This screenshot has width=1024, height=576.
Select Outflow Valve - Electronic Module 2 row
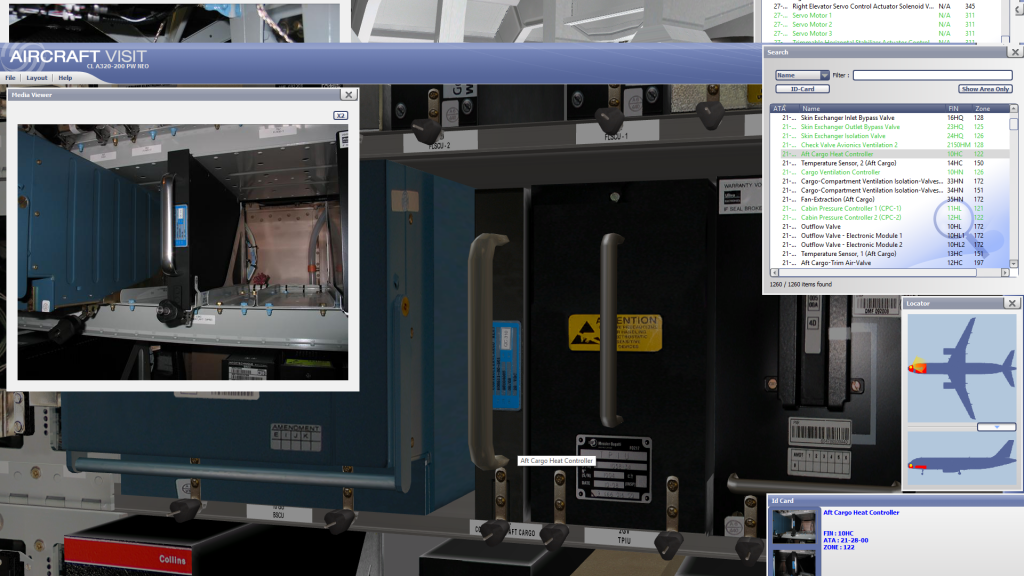click(x=889, y=245)
